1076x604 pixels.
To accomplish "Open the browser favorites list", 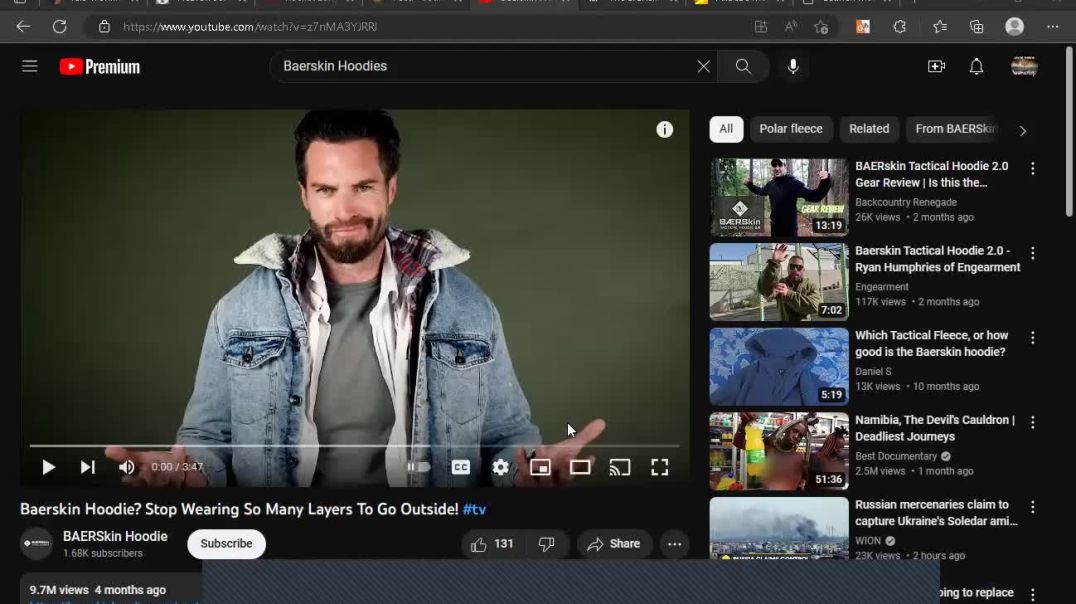I will click(x=939, y=27).
